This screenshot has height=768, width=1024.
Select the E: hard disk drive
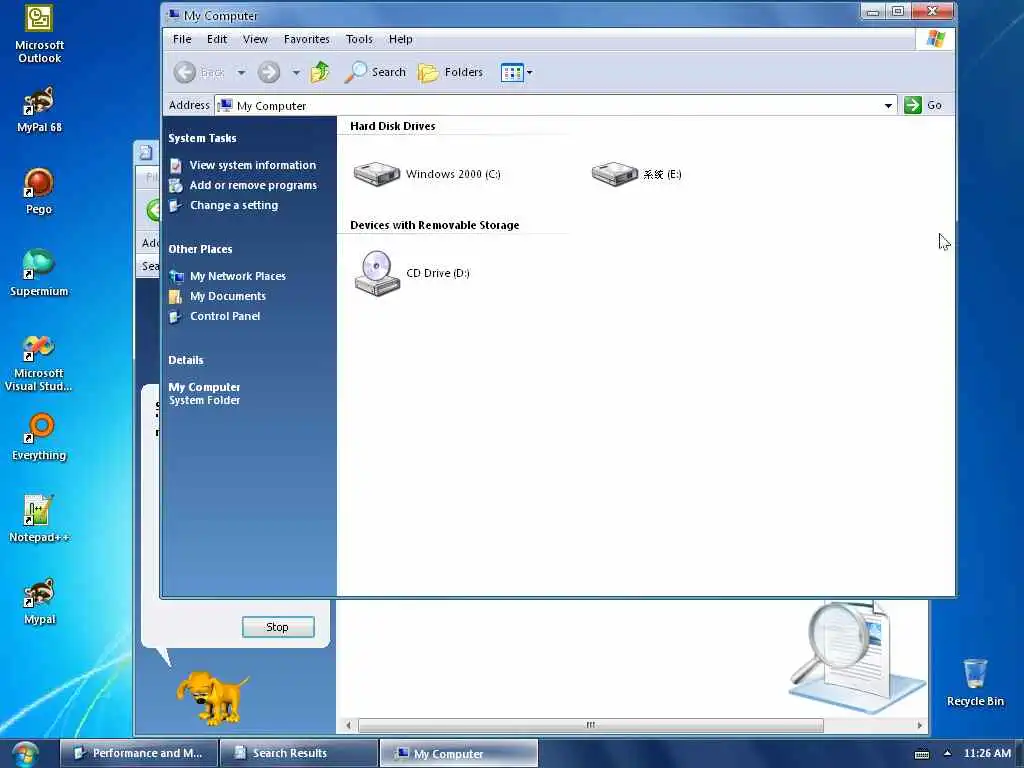pyautogui.click(x=637, y=174)
